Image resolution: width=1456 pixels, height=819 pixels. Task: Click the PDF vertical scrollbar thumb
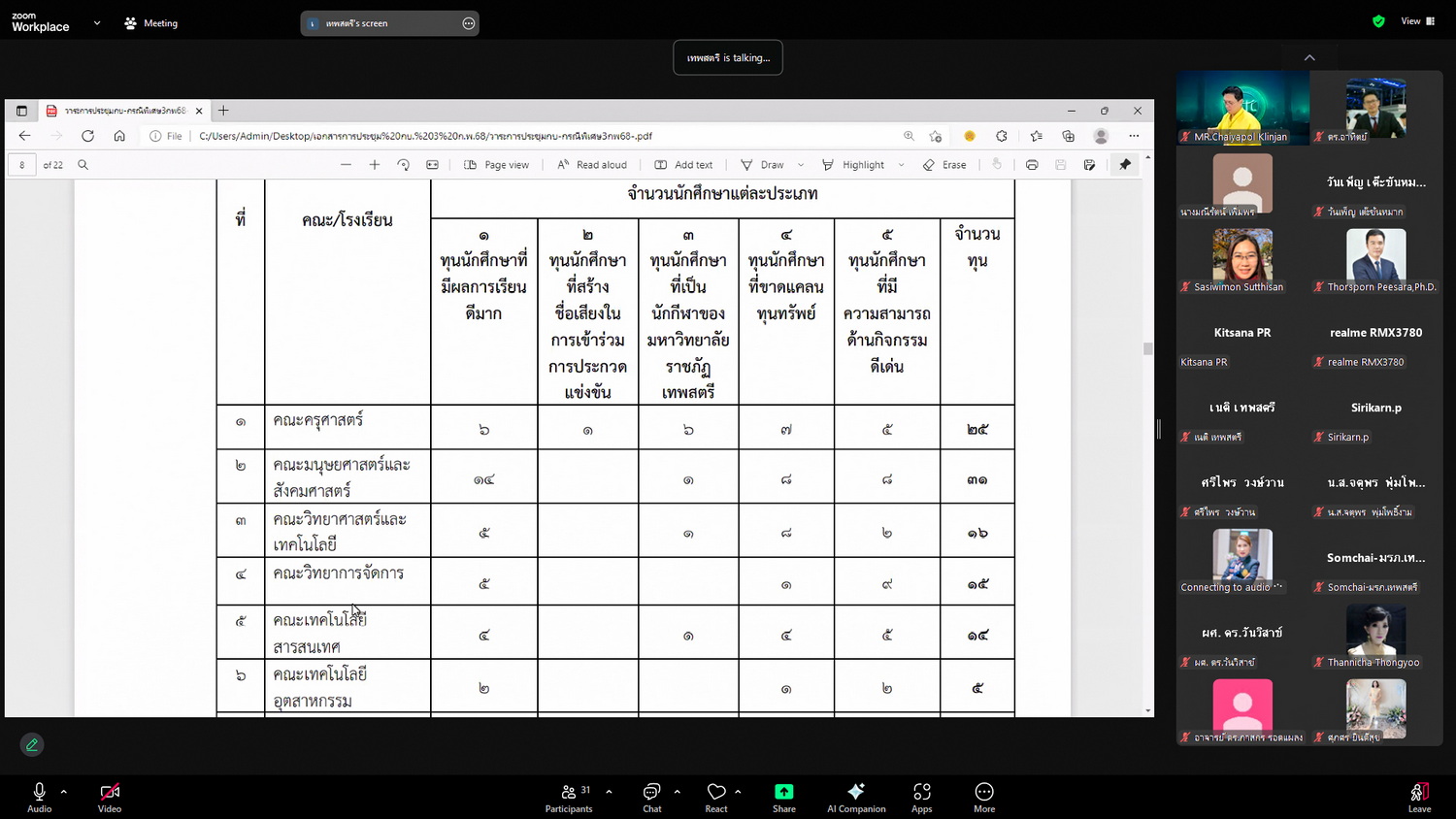point(1147,348)
